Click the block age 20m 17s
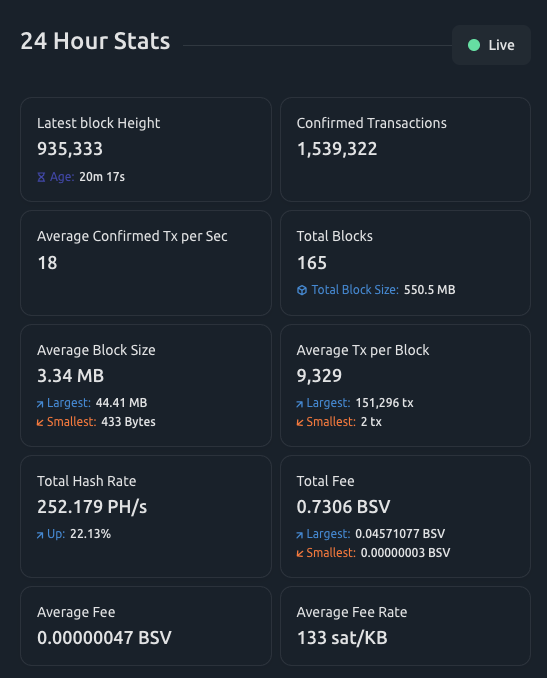This screenshot has width=547, height=678. [x=102, y=177]
